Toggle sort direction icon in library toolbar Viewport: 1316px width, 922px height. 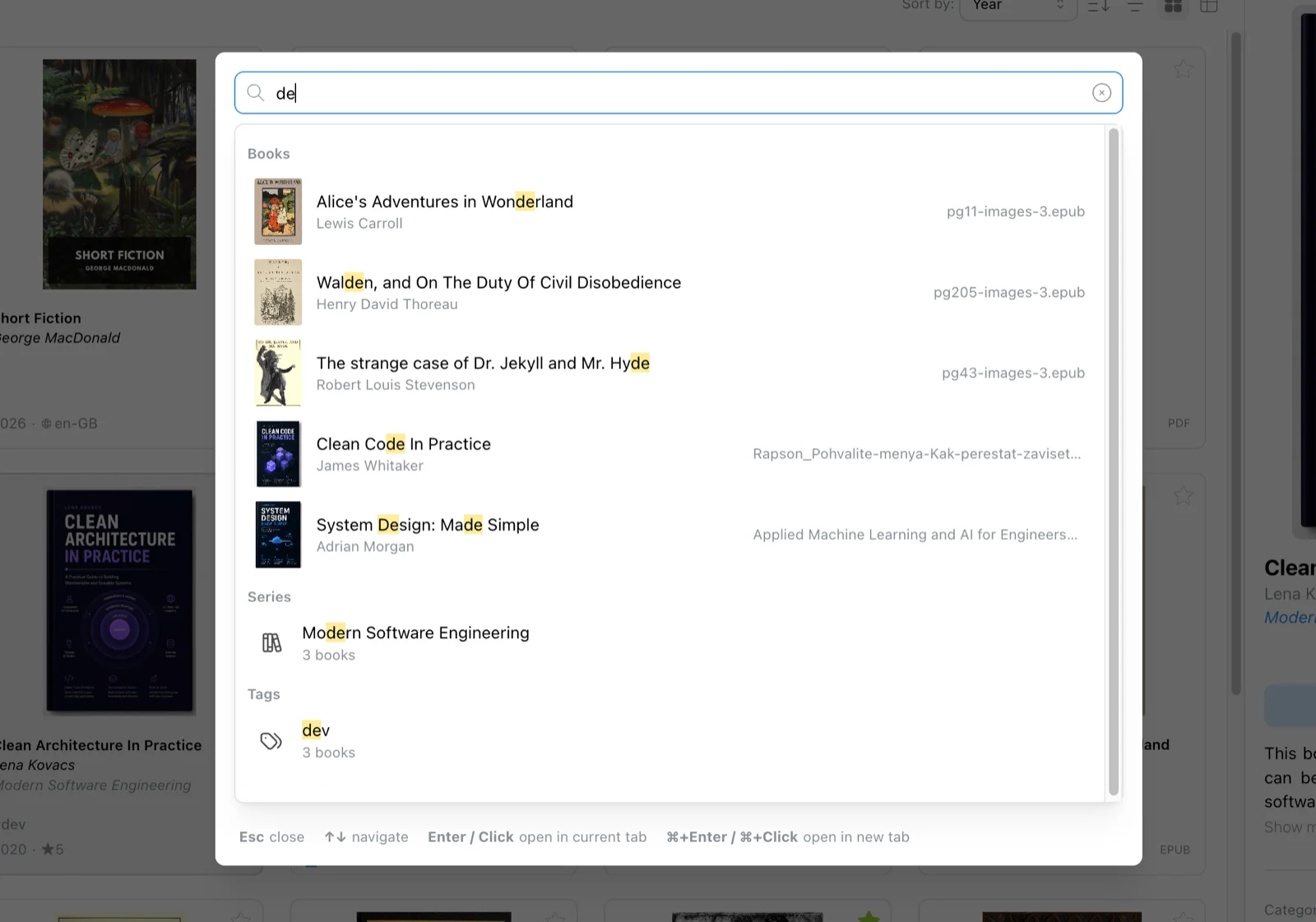click(1099, 7)
